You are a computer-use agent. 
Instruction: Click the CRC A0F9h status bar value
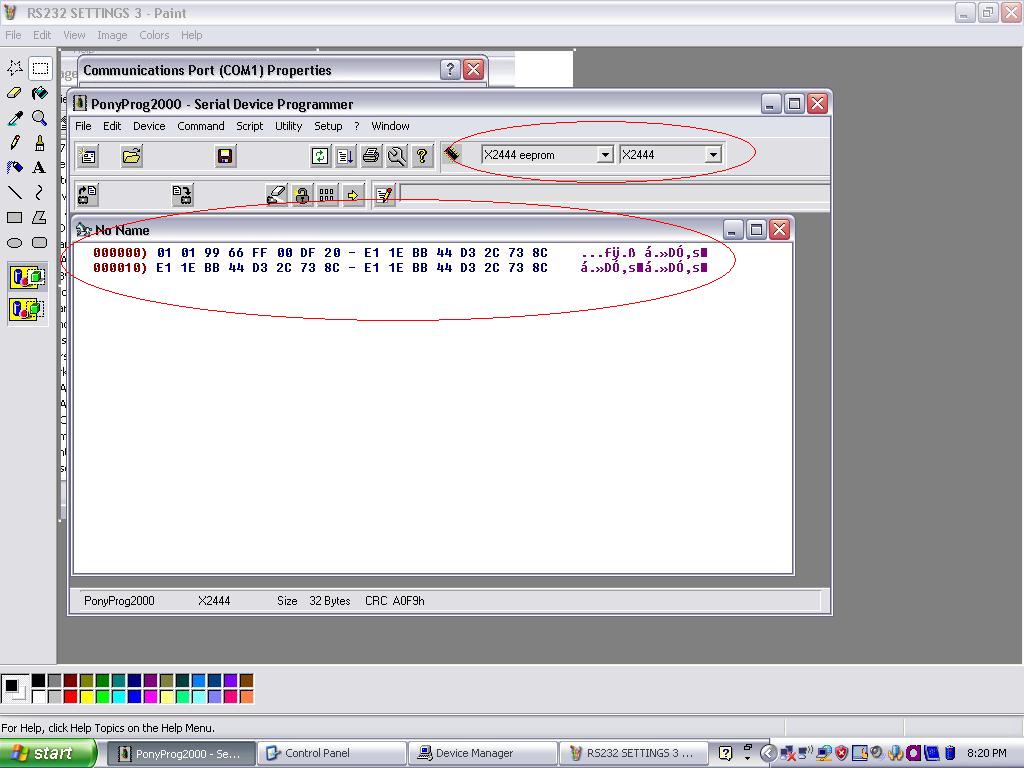pos(394,601)
